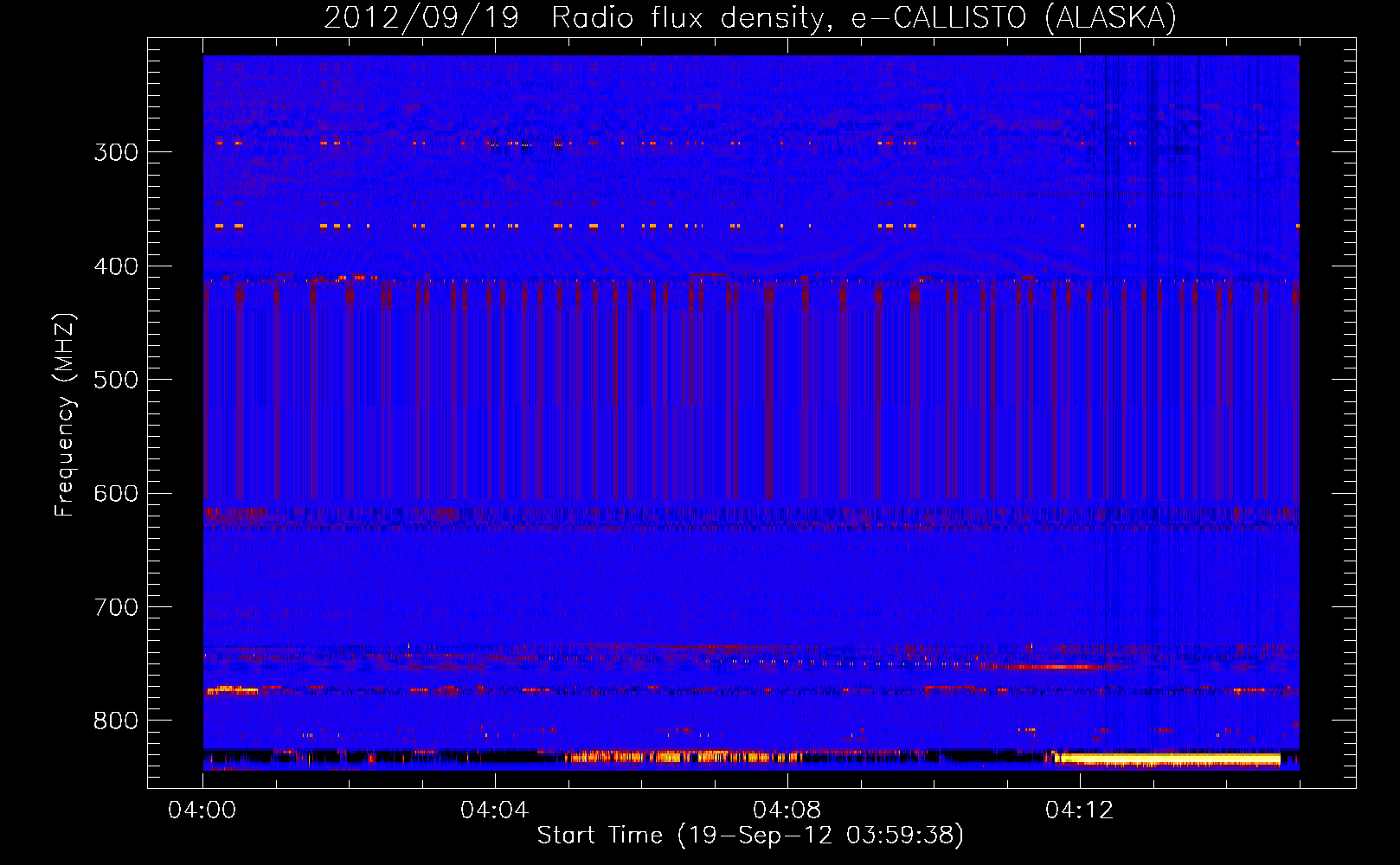Select the 'Frequency (MHZ)' y-axis label

(65, 415)
